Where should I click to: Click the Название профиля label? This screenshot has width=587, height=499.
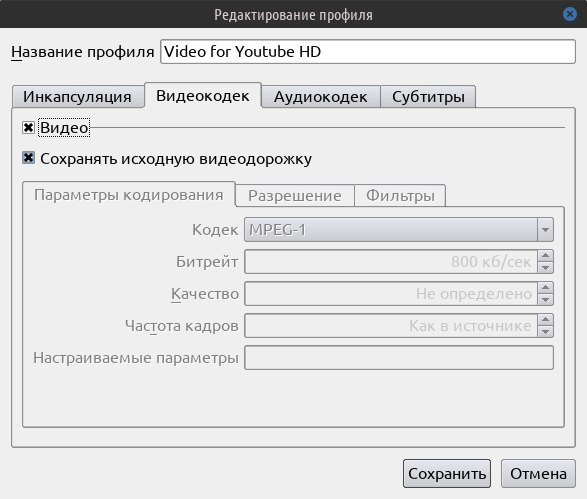(x=82, y=52)
